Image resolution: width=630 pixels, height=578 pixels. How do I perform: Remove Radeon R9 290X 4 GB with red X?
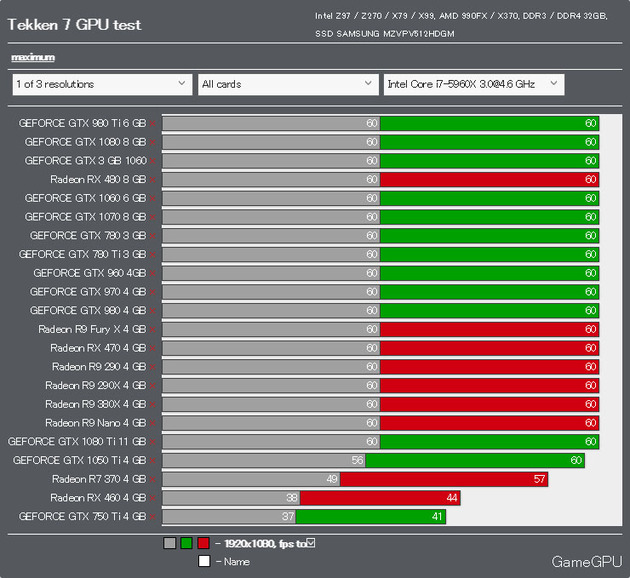(x=153, y=386)
